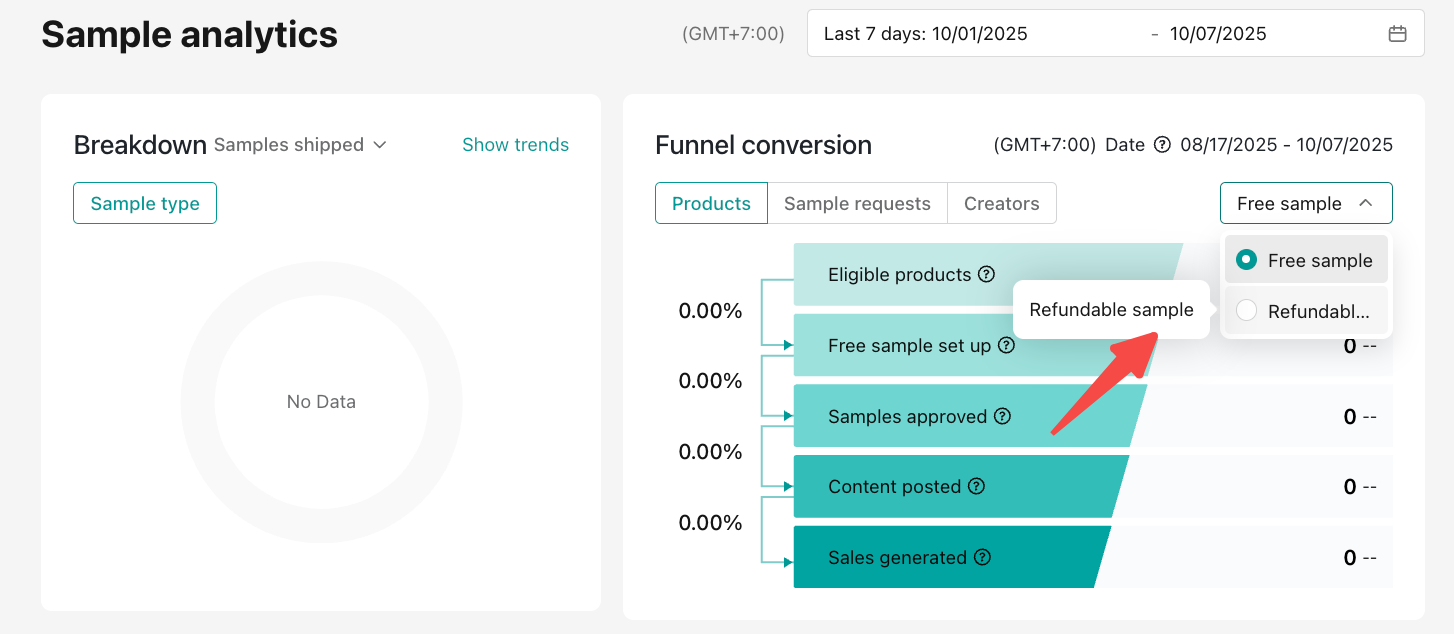Open the Last 7 days date picker
Image resolution: width=1454 pixels, height=634 pixels.
pos(925,34)
